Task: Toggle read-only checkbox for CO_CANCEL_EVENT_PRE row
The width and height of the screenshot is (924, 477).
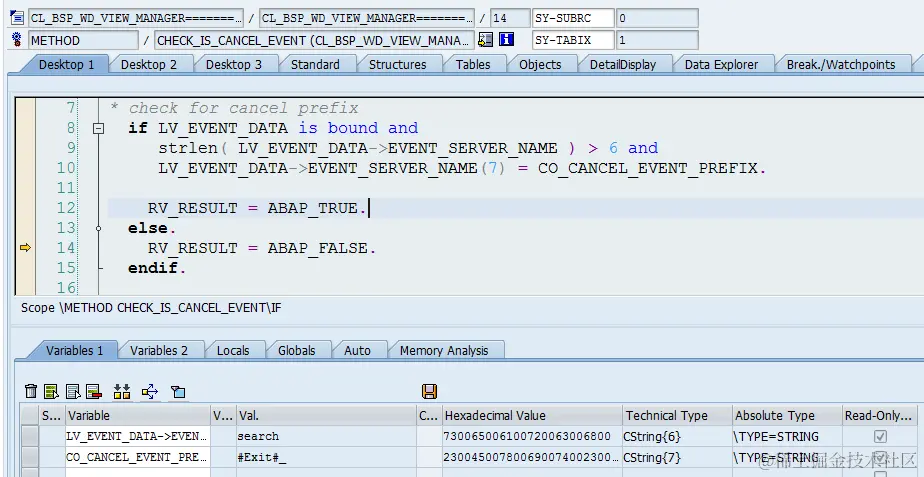Action: 880,457
